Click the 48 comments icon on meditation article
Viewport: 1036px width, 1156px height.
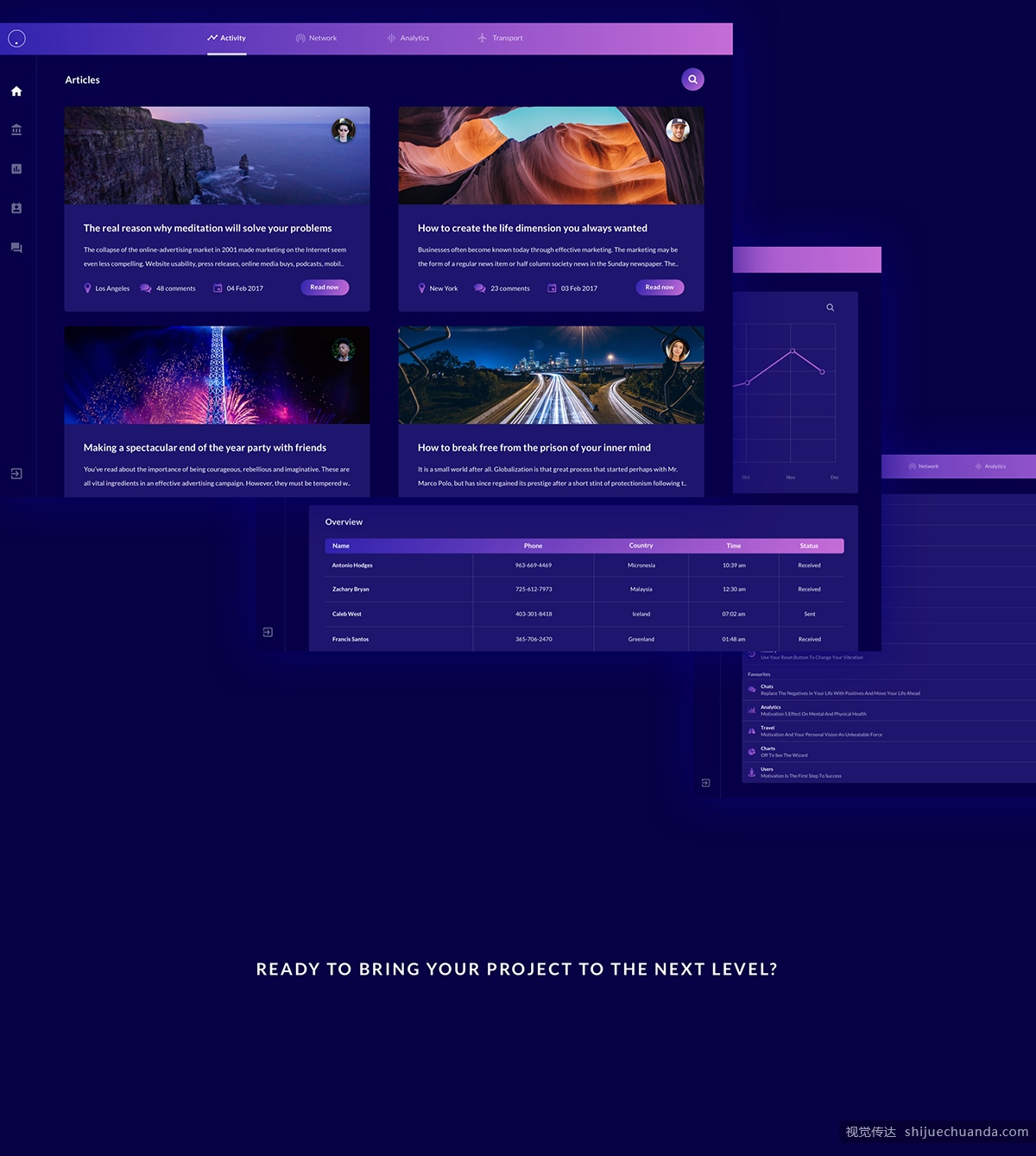pos(146,288)
